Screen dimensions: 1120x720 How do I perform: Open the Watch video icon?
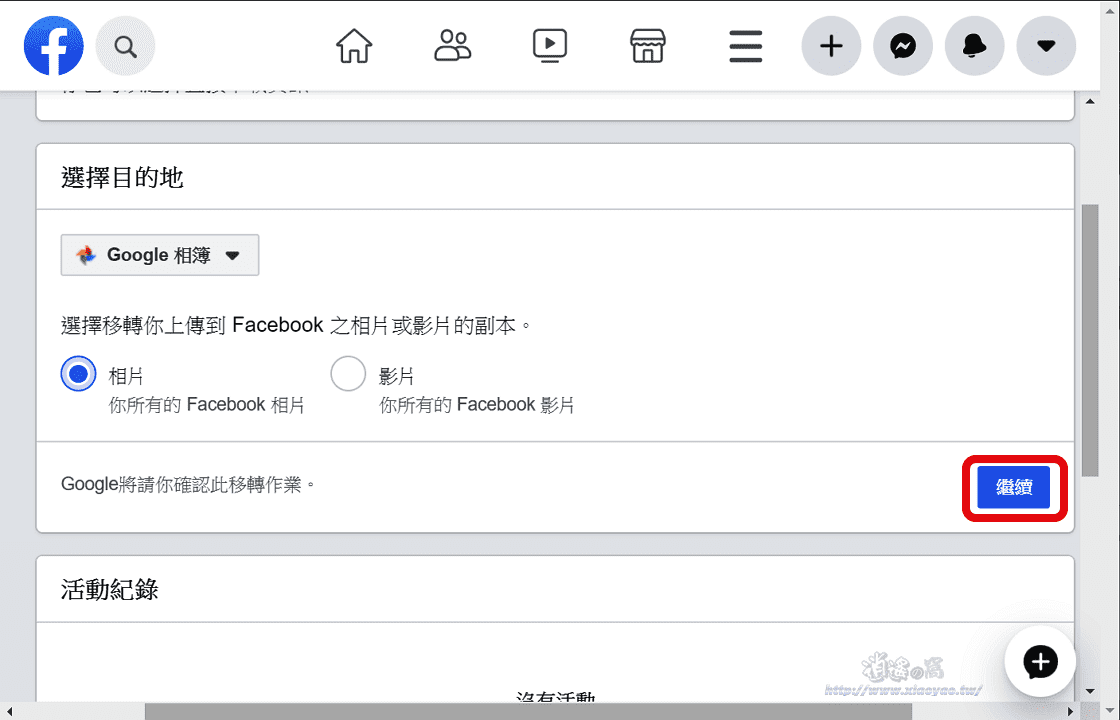pos(550,46)
